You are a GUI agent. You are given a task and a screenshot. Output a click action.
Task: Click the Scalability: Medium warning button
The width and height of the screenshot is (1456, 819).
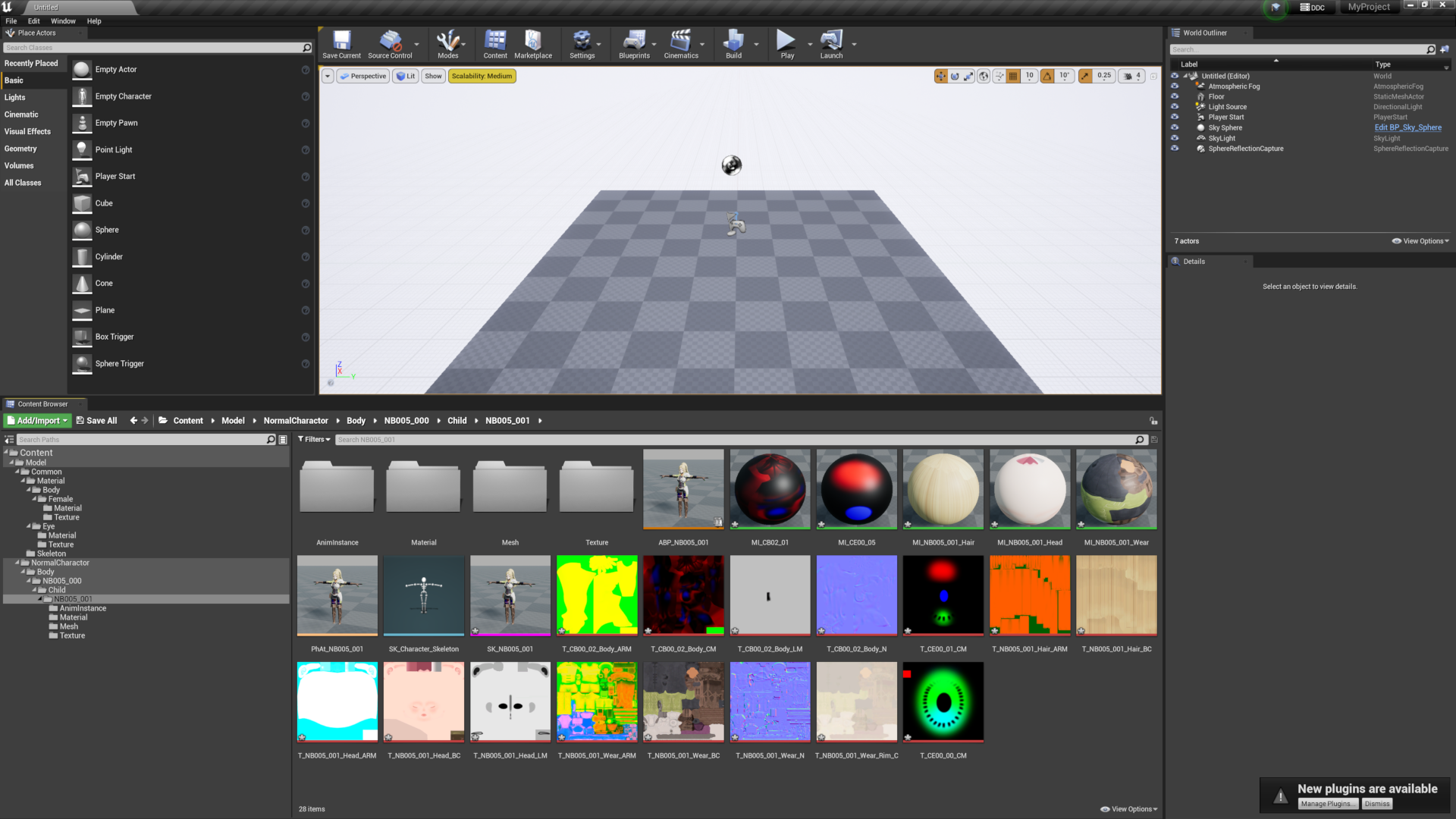(x=482, y=76)
